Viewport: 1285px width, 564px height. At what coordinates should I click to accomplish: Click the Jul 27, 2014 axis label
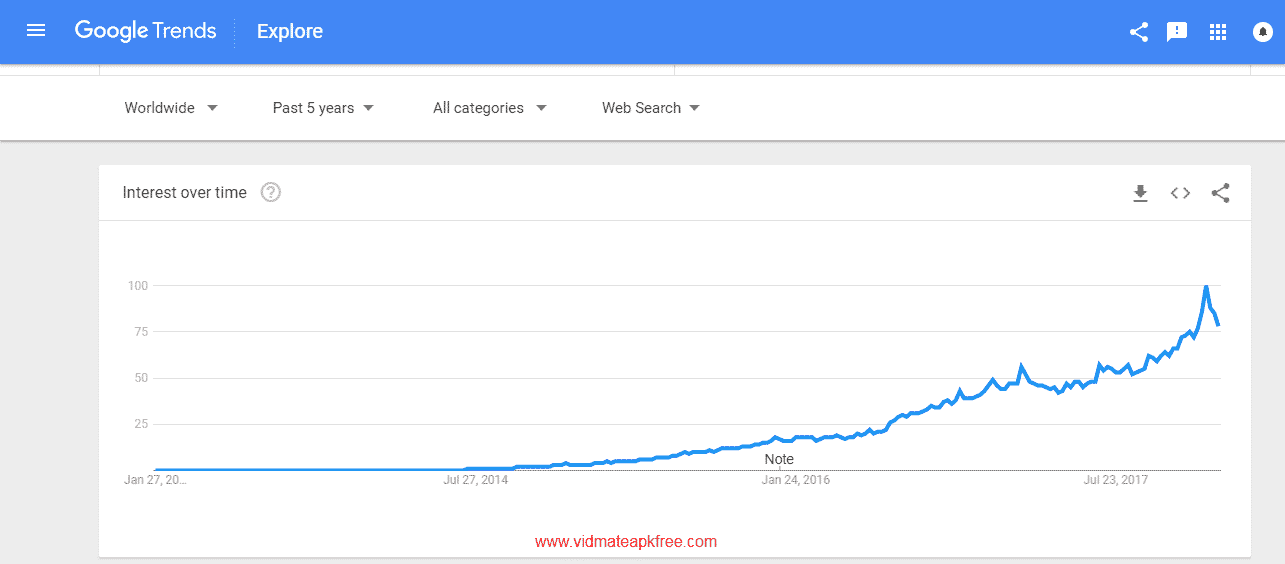point(475,480)
